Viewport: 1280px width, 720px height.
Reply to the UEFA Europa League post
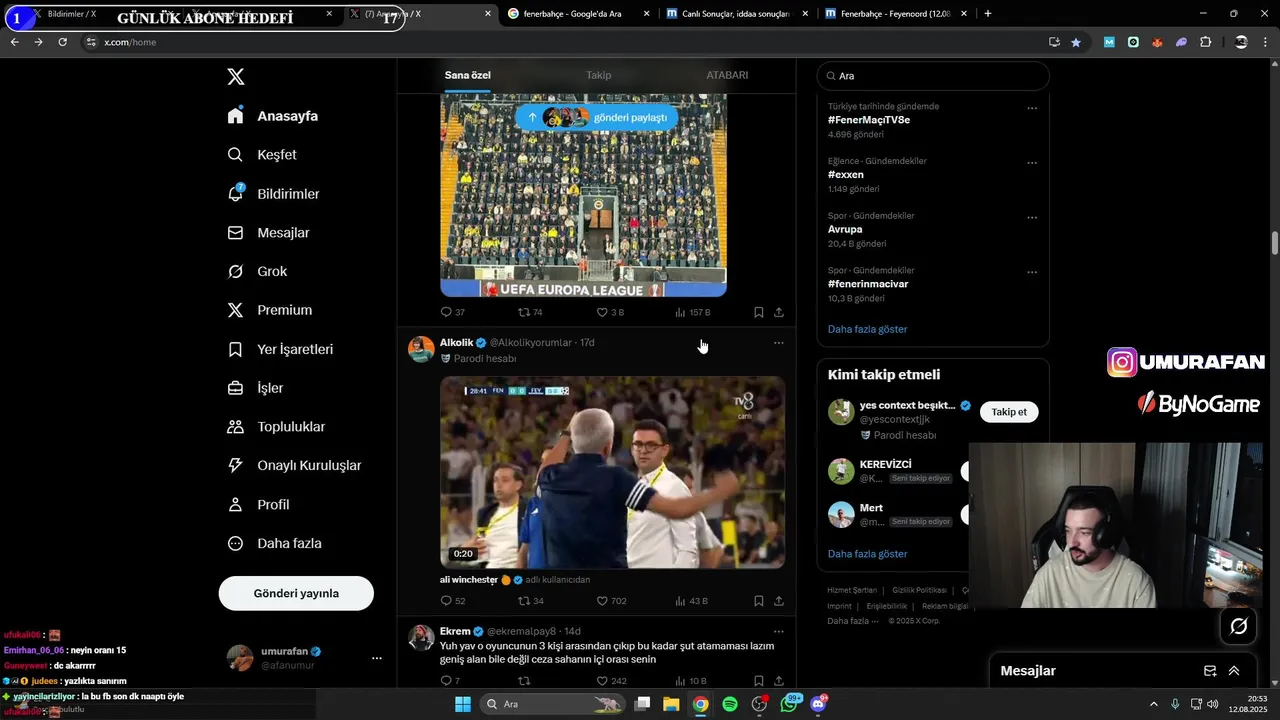click(x=453, y=312)
